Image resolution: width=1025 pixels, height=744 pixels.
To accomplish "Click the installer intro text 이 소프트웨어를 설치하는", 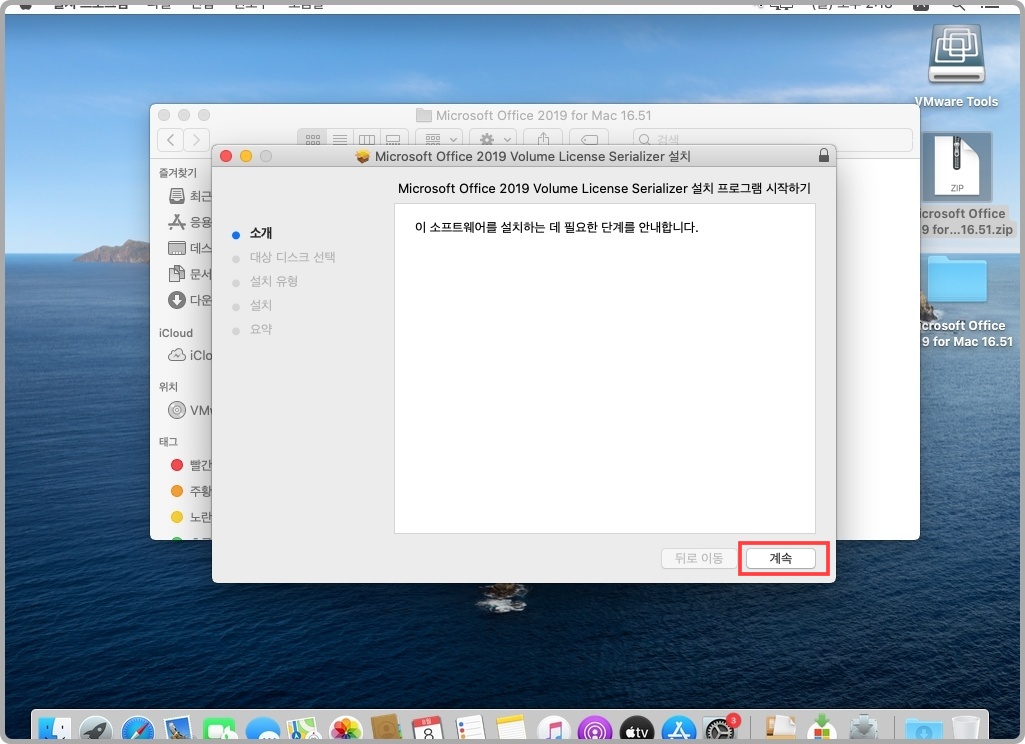I will 556,228.
